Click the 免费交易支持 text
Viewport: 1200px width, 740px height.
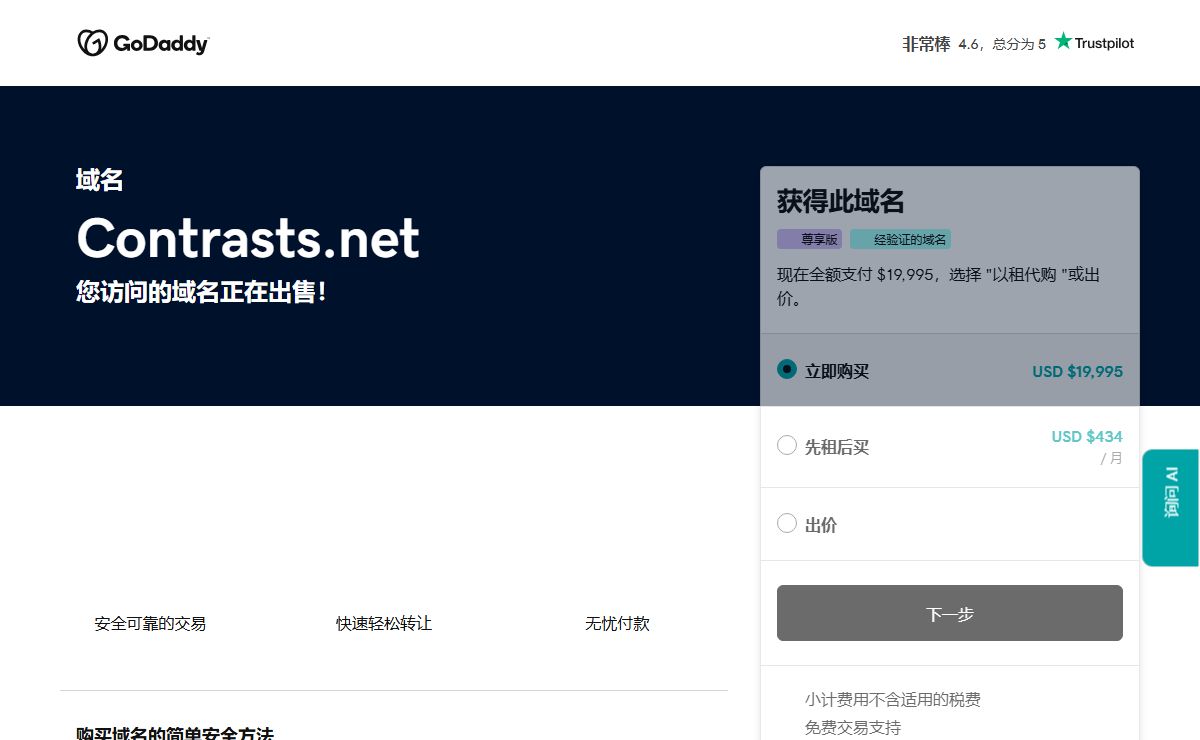tap(853, 727)
